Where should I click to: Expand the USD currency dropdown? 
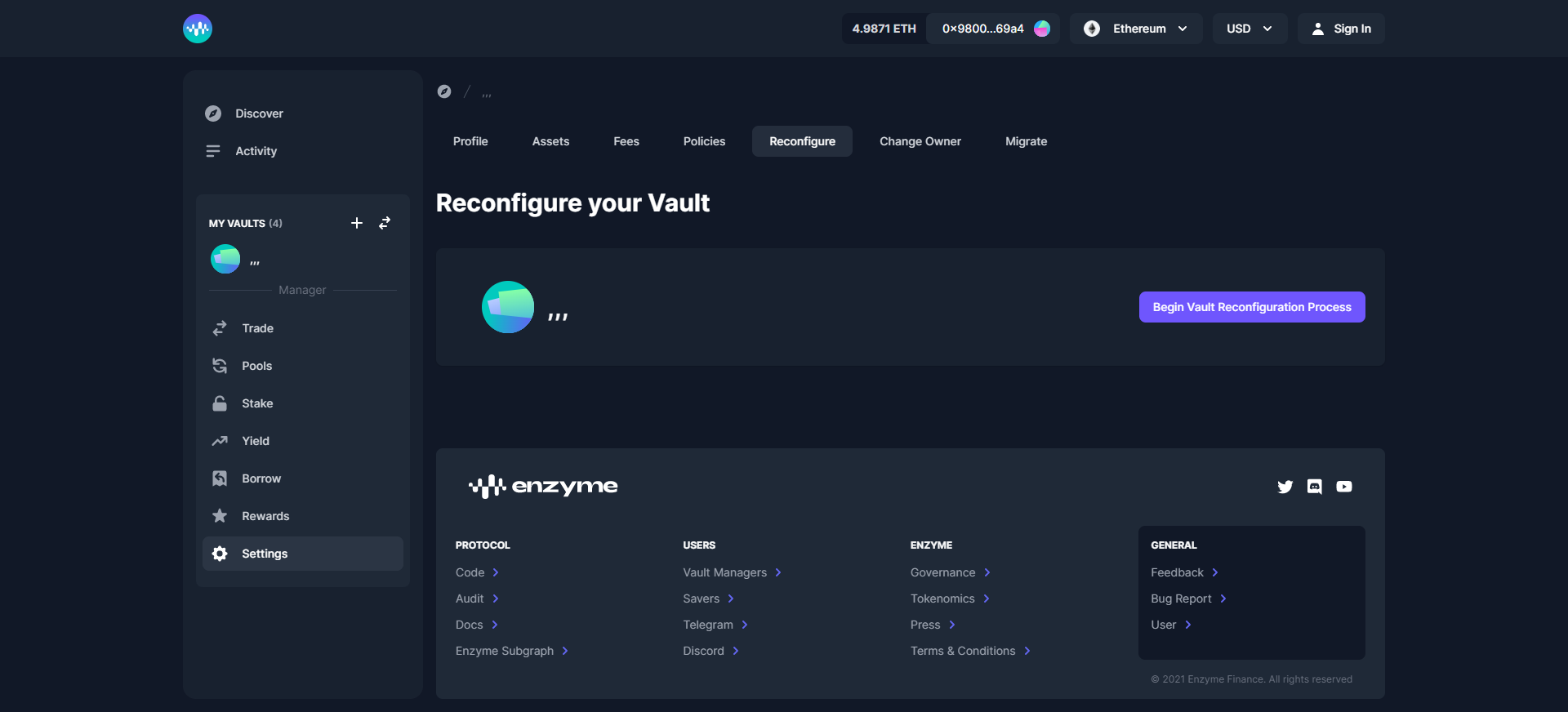(x=1250, y=29)
